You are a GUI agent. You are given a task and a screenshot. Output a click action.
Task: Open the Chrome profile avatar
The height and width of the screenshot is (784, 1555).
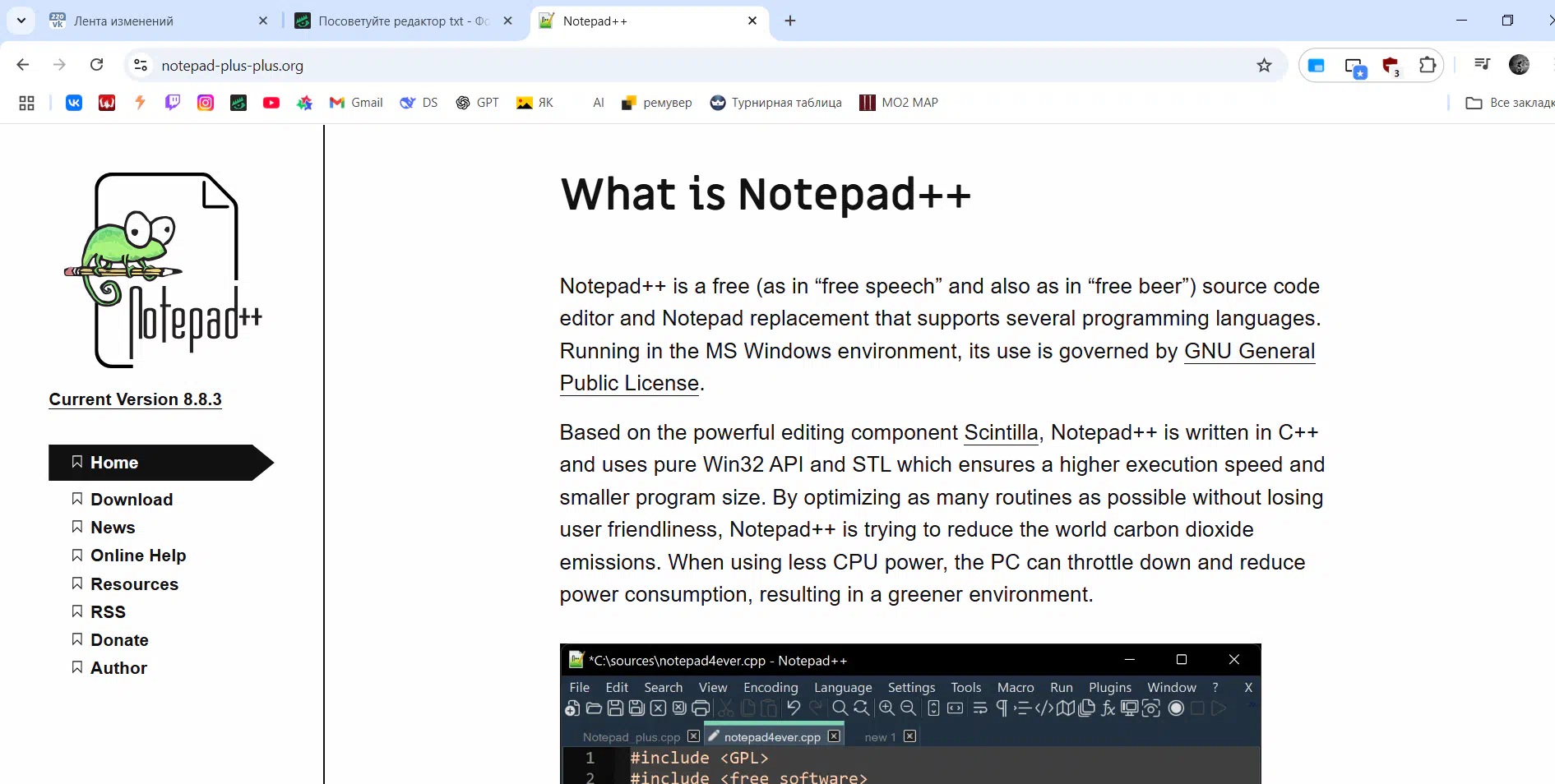click(1519, 64)
